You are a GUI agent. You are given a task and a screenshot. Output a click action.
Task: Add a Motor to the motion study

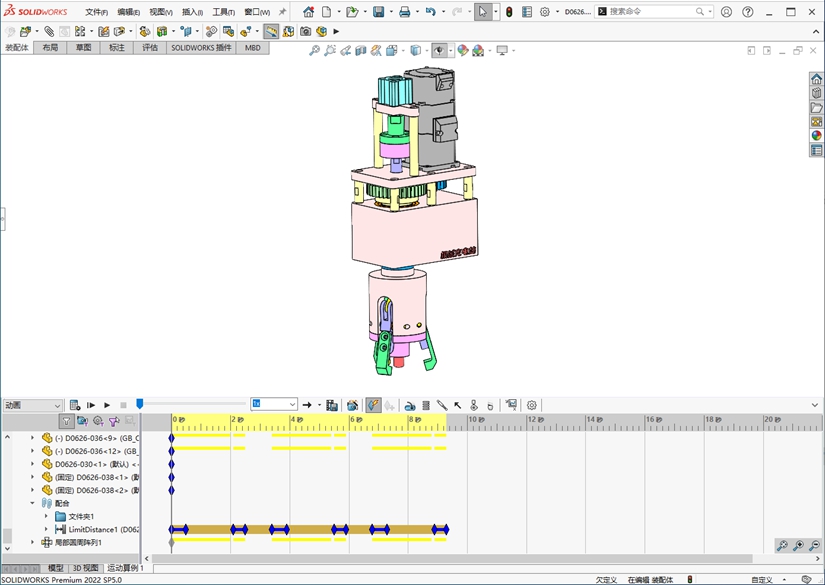[x=410, y=405]
